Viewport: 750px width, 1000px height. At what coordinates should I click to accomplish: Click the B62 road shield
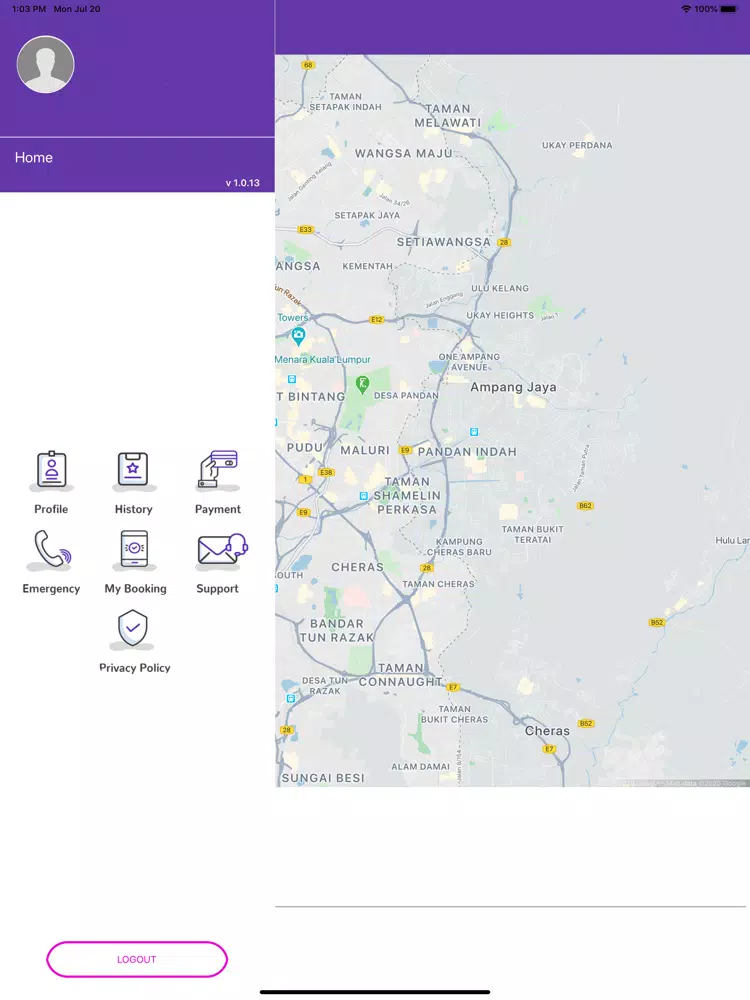(585, 506)
